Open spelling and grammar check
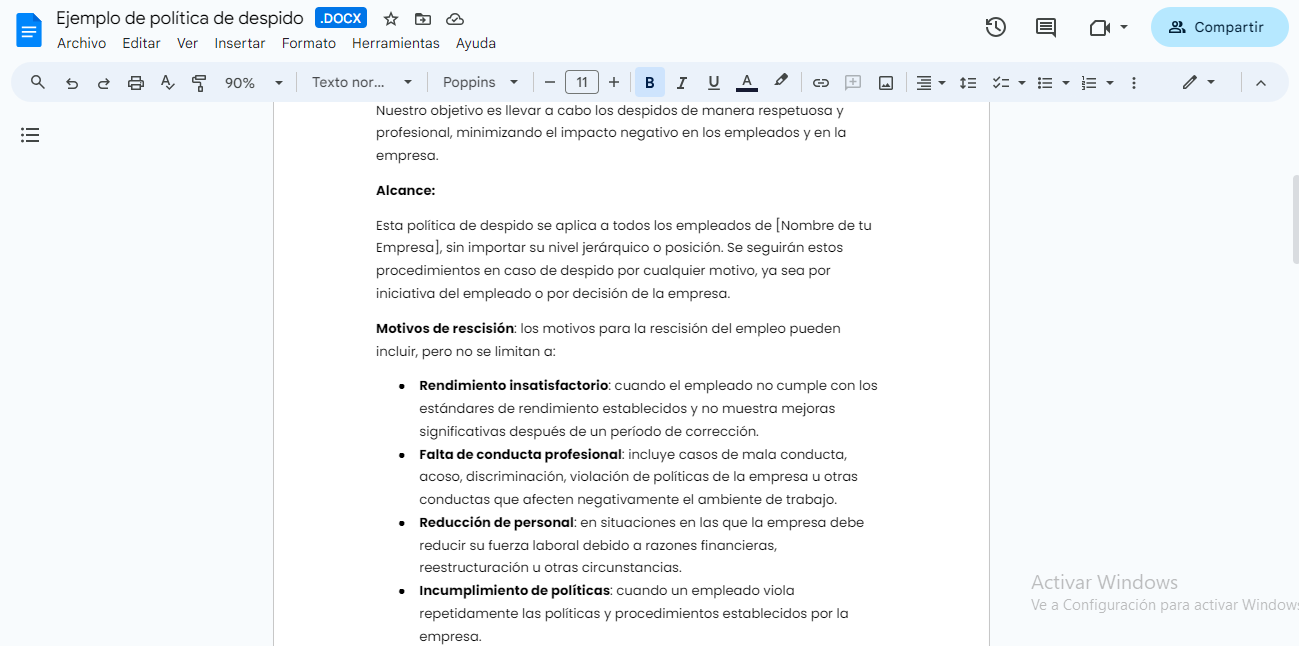The image size is (1299, 646). point(167,82)
